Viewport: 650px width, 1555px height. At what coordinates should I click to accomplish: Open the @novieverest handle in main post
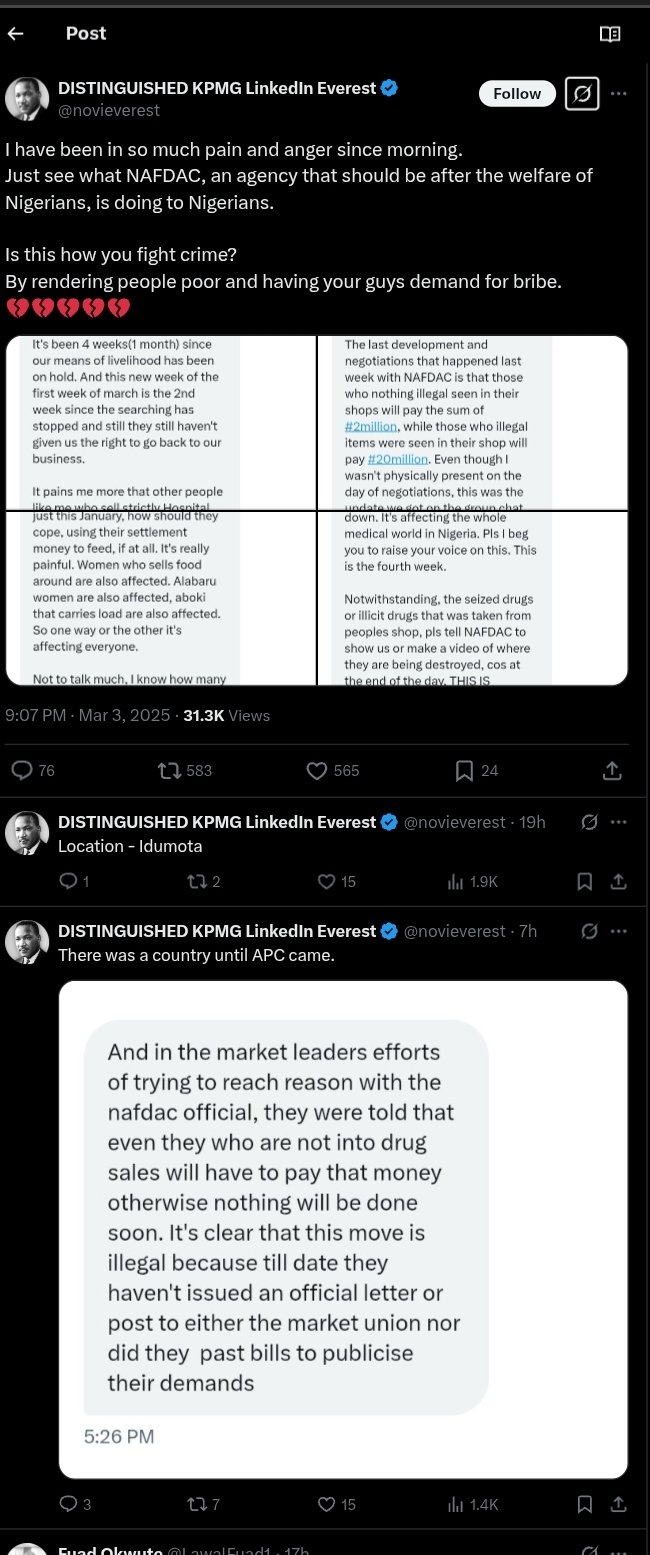point(109,110)
